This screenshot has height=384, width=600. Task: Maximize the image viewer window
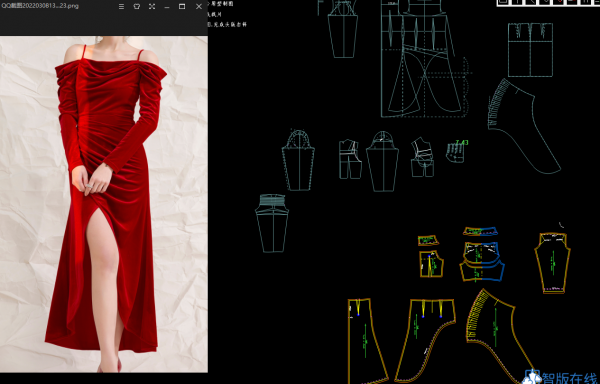[182, 7]
